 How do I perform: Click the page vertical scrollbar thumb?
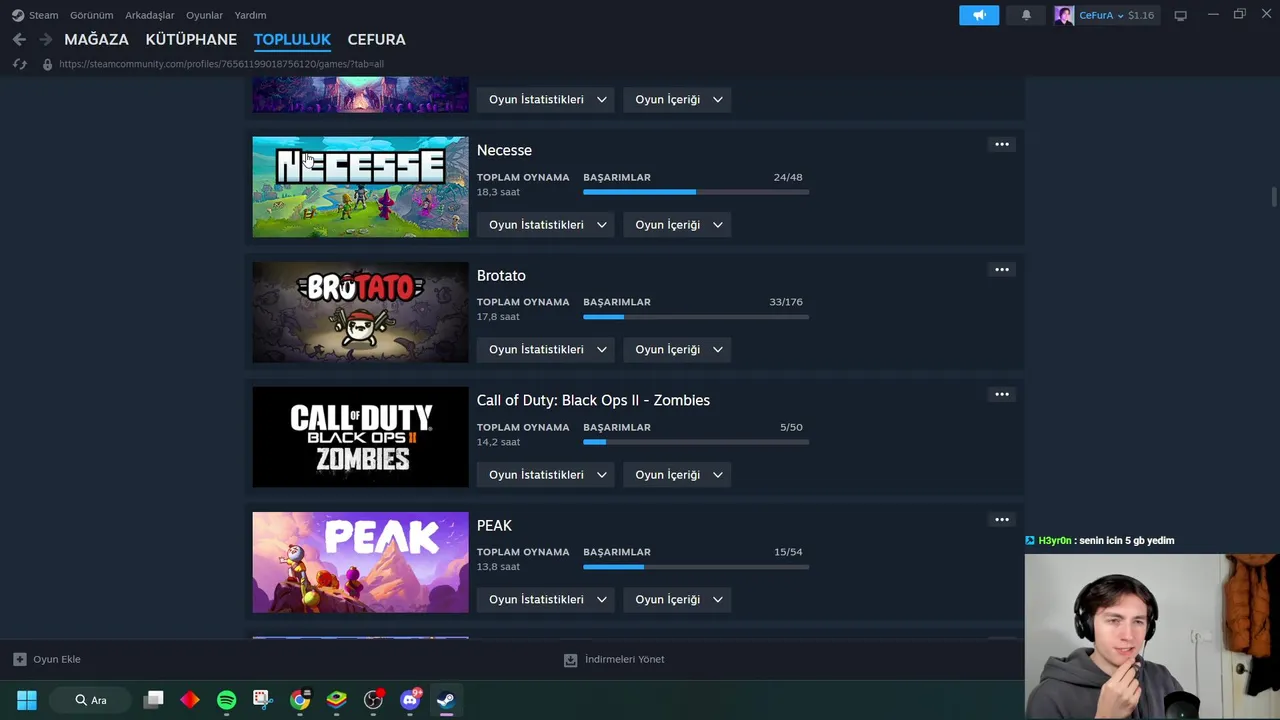pyautogui.click(x=1274, y=197)
